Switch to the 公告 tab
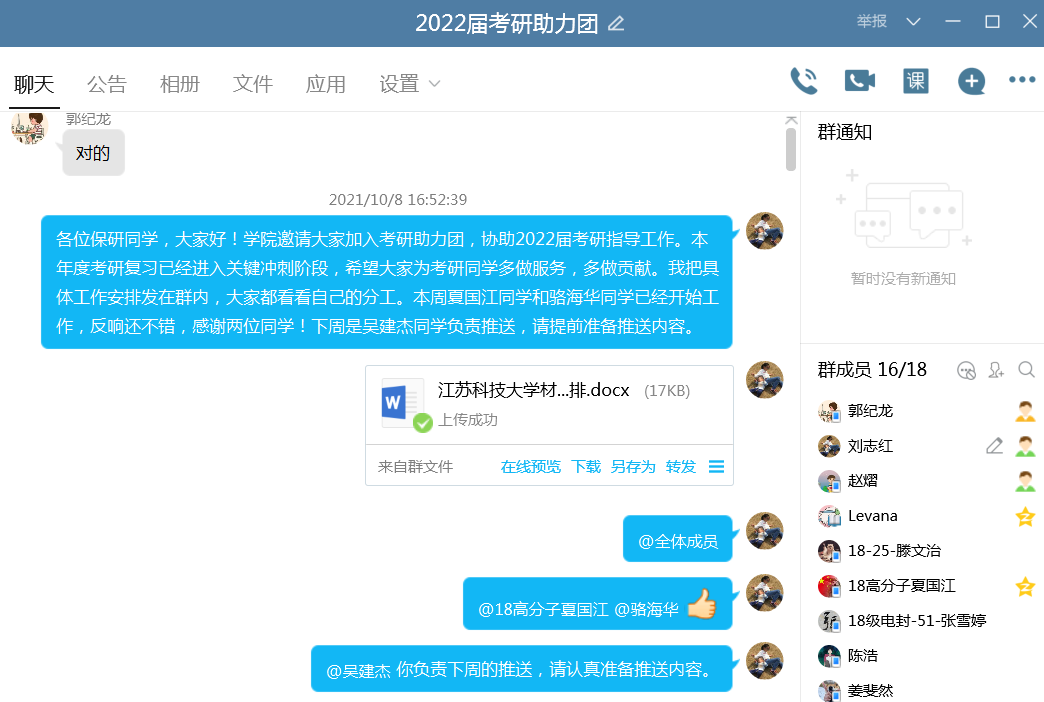The image size is (1044, 702). coord(107,84)
